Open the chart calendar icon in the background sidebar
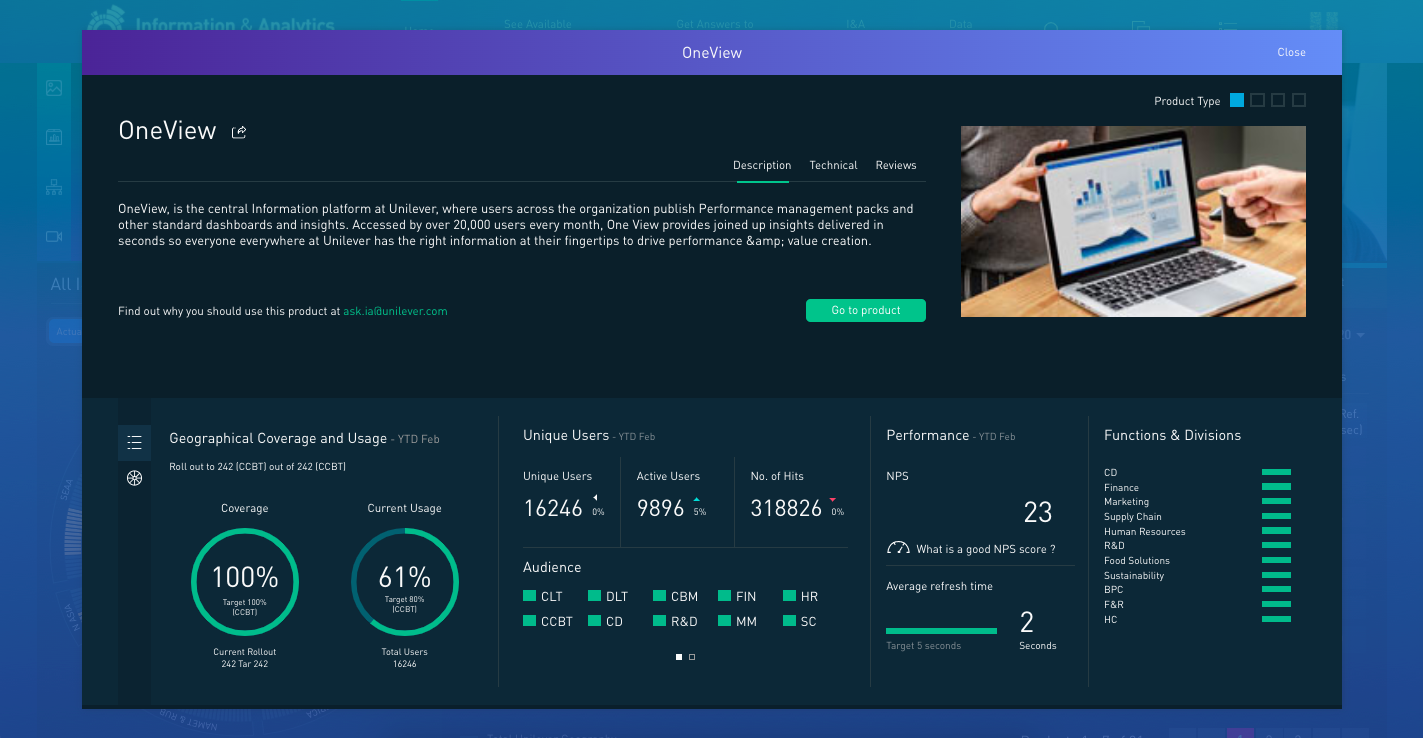 (54, 137)
